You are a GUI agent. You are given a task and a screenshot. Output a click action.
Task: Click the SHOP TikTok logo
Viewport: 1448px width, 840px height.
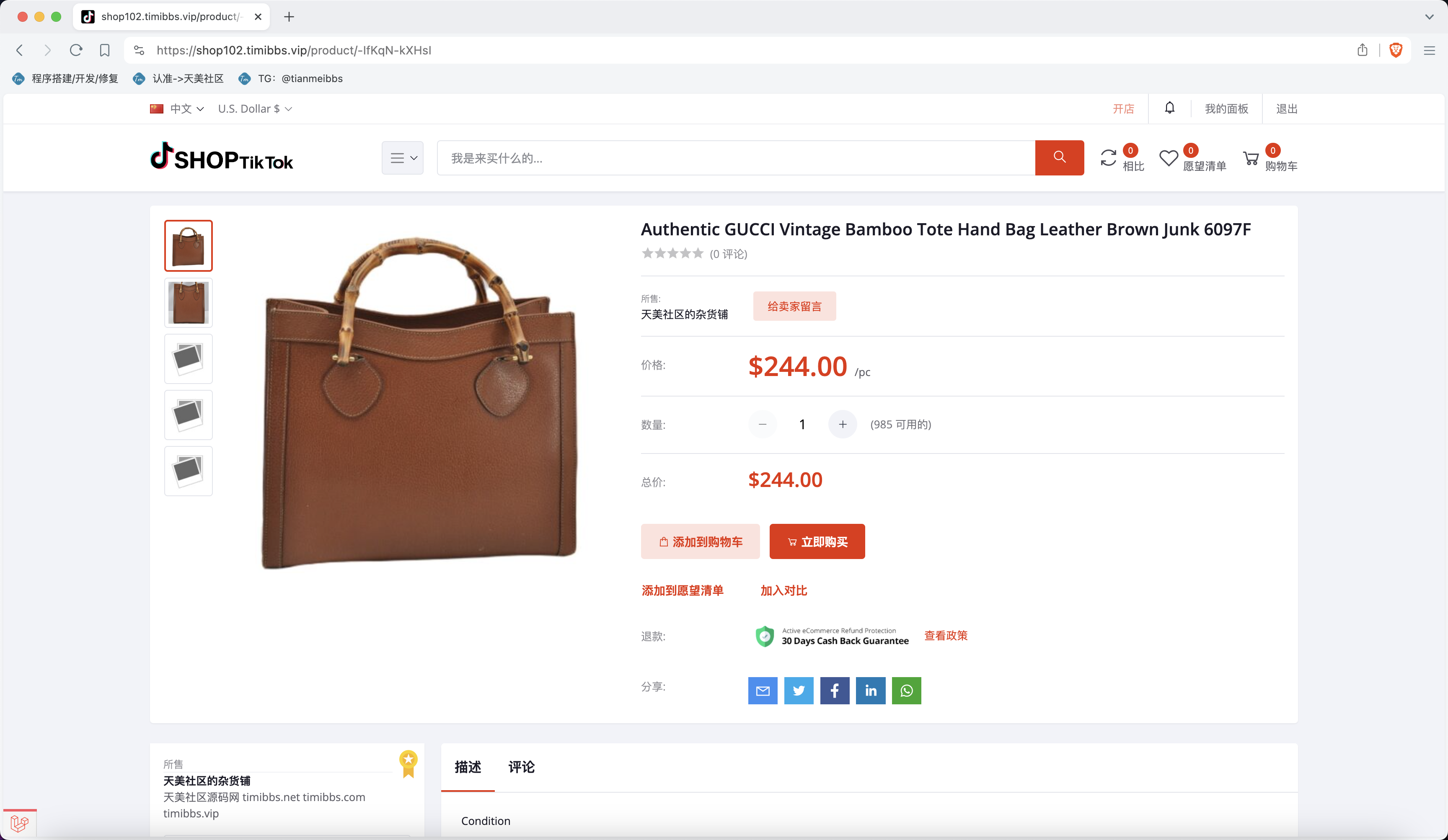pyautogui.click(x=222, y=156)
